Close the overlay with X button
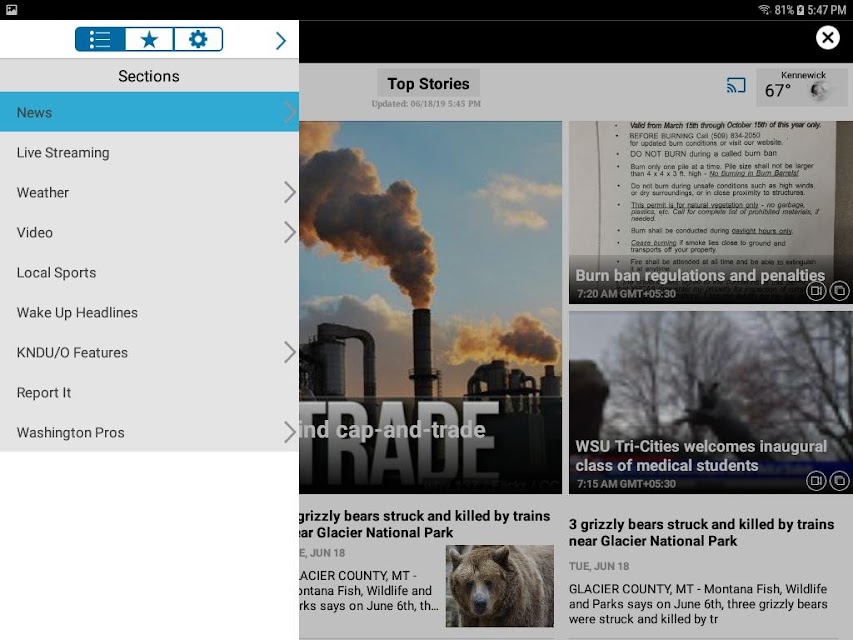This screenshot has height=640, width=853. [827, 38]
